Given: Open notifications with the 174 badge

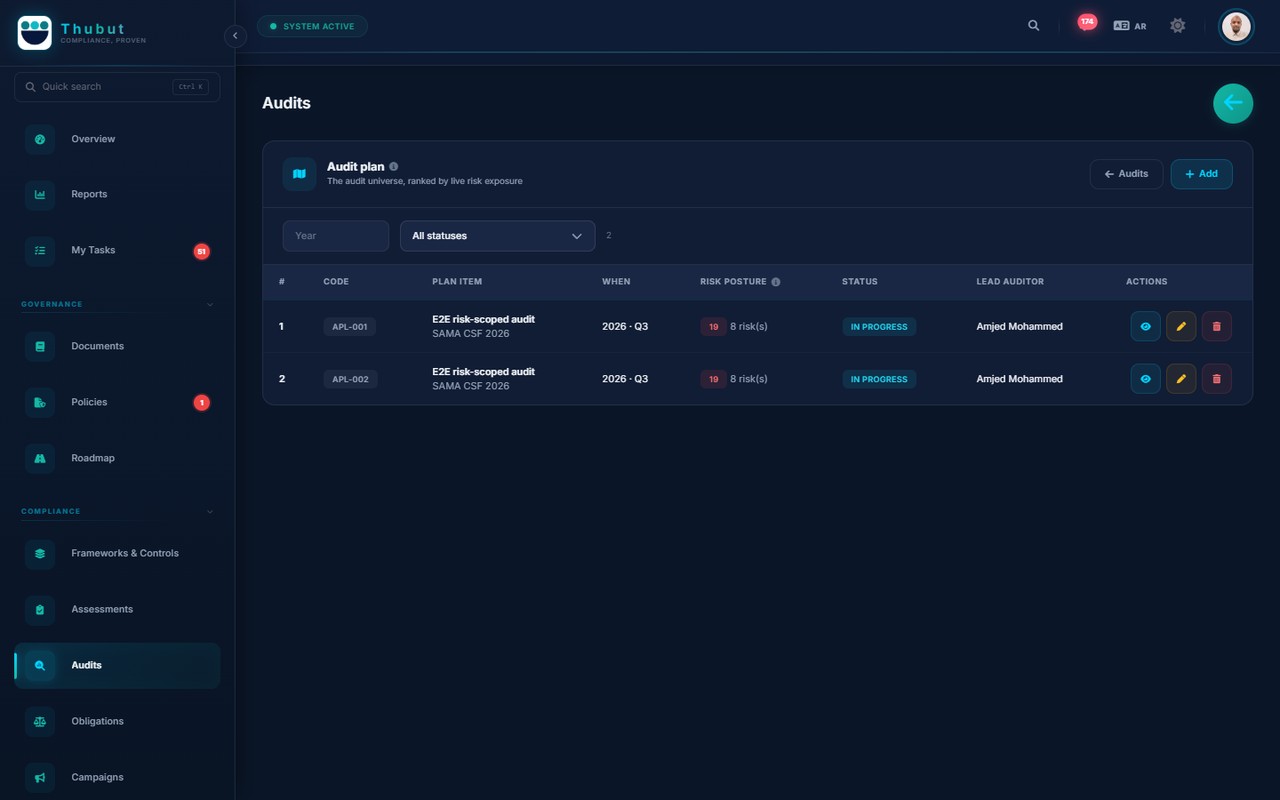Looking at the screenshot, I should click(1087, 22).
